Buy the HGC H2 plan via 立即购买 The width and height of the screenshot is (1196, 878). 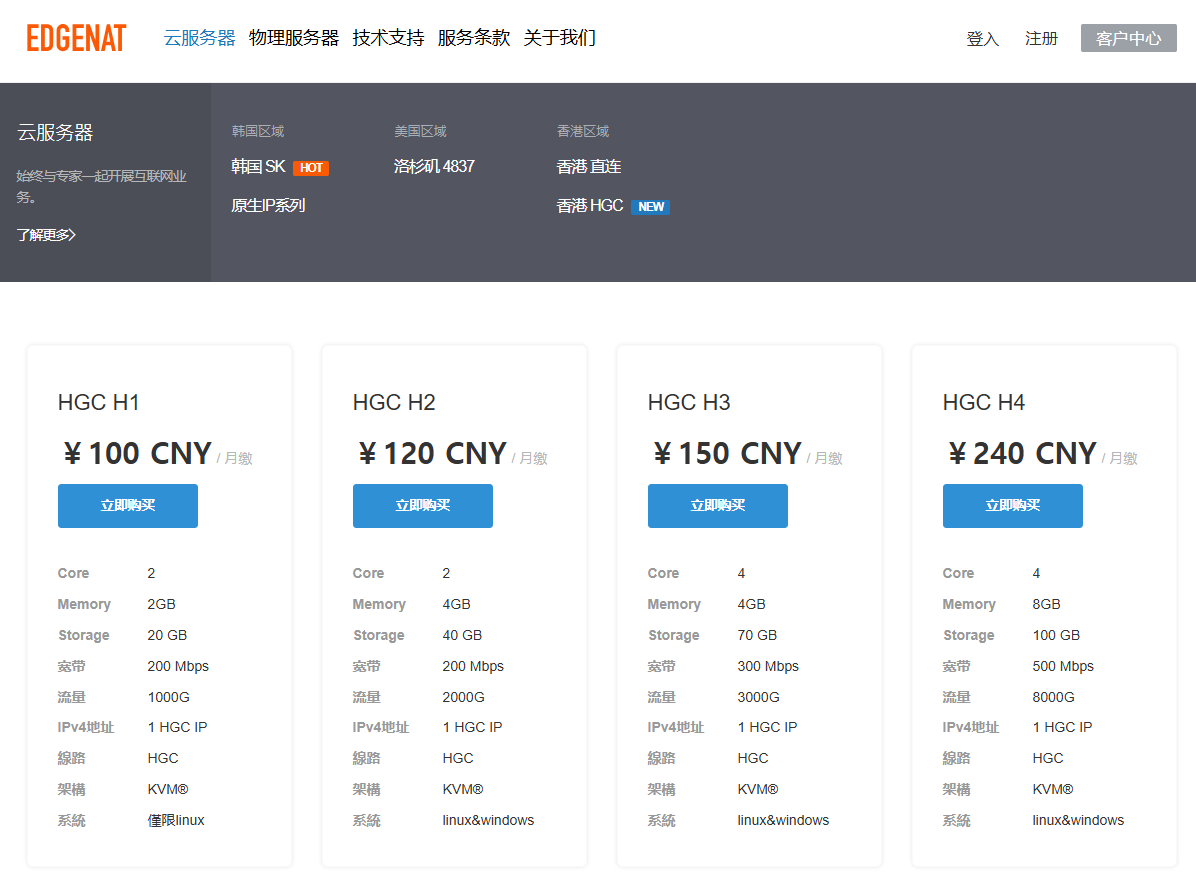422,506
